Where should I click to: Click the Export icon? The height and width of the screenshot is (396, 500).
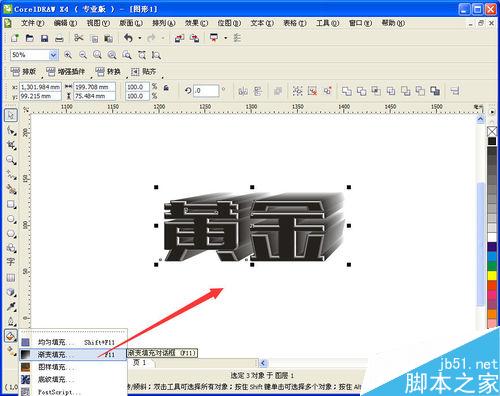point(195,38)
